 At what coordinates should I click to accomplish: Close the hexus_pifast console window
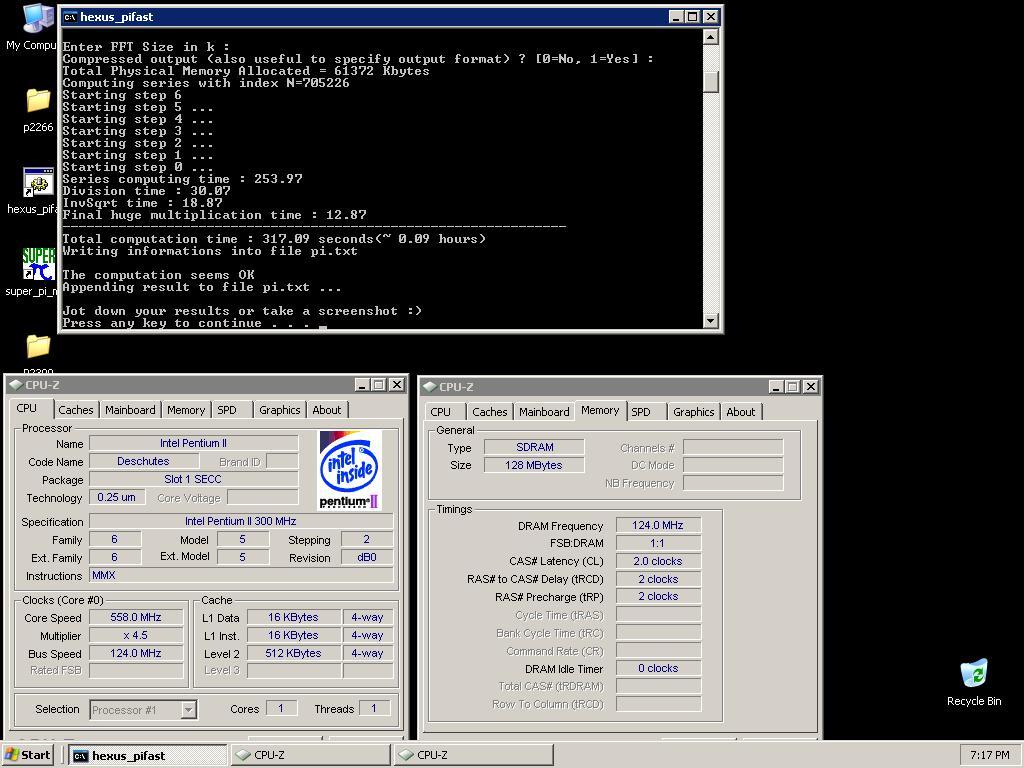point(711,17)
